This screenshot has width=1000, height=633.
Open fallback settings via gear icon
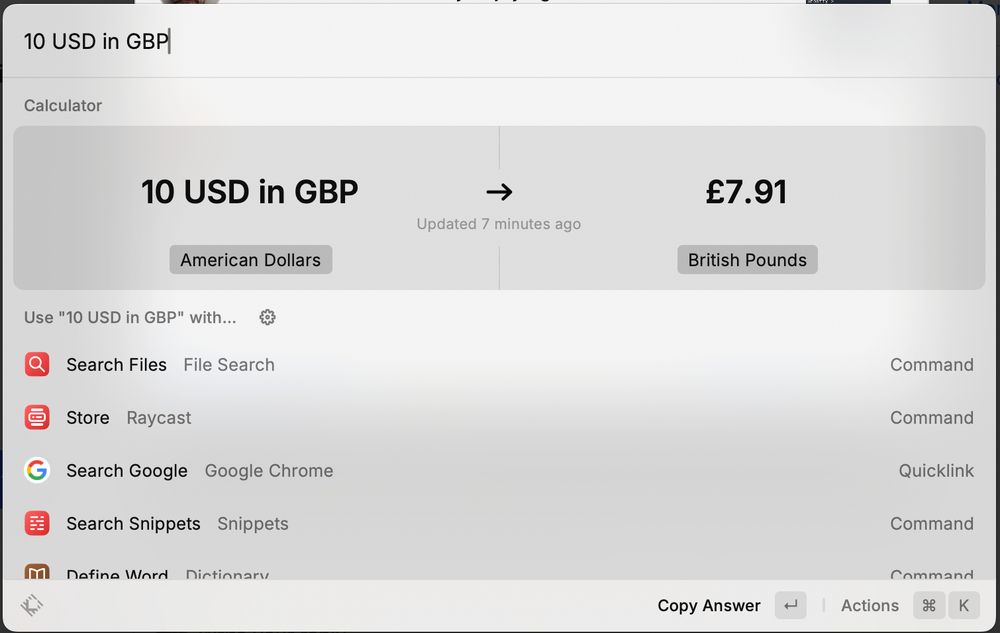267,317
